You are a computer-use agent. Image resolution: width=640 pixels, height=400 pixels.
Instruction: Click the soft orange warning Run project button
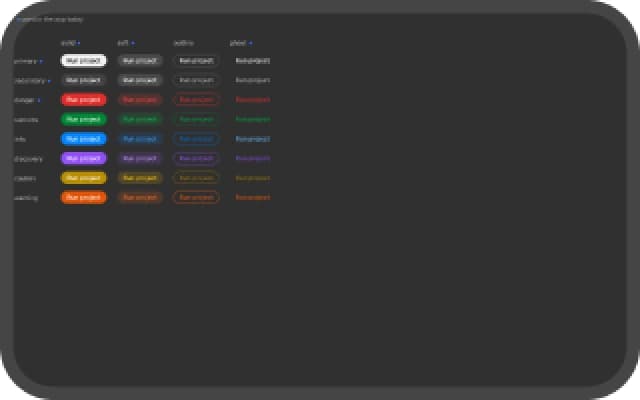(x=140, y=197)
